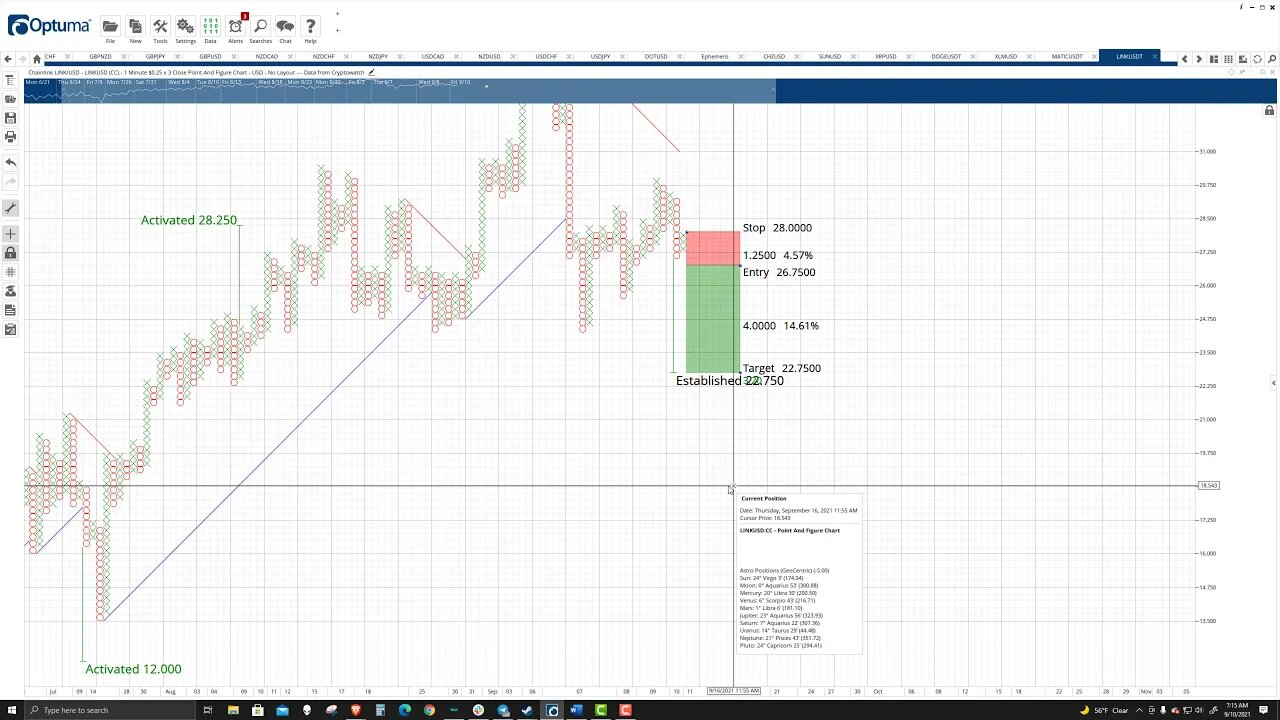Click the refresh circular arrow icon
This screenshot has width=1280, height=720.
[x=1258, y=59]
